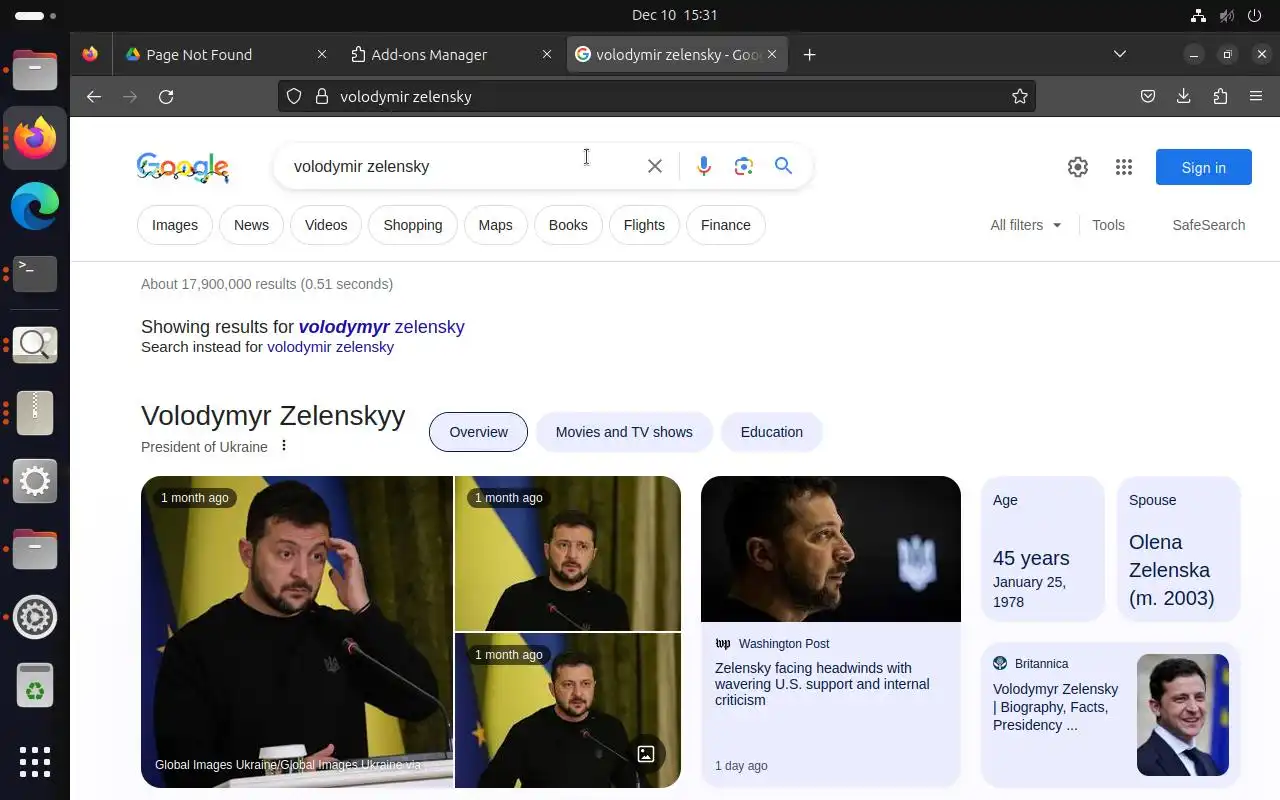This screenshot has width=1280, height=800.
Task: Submit search with the magnifier icon
Action: pyautogui.click(x=783, y=166)
